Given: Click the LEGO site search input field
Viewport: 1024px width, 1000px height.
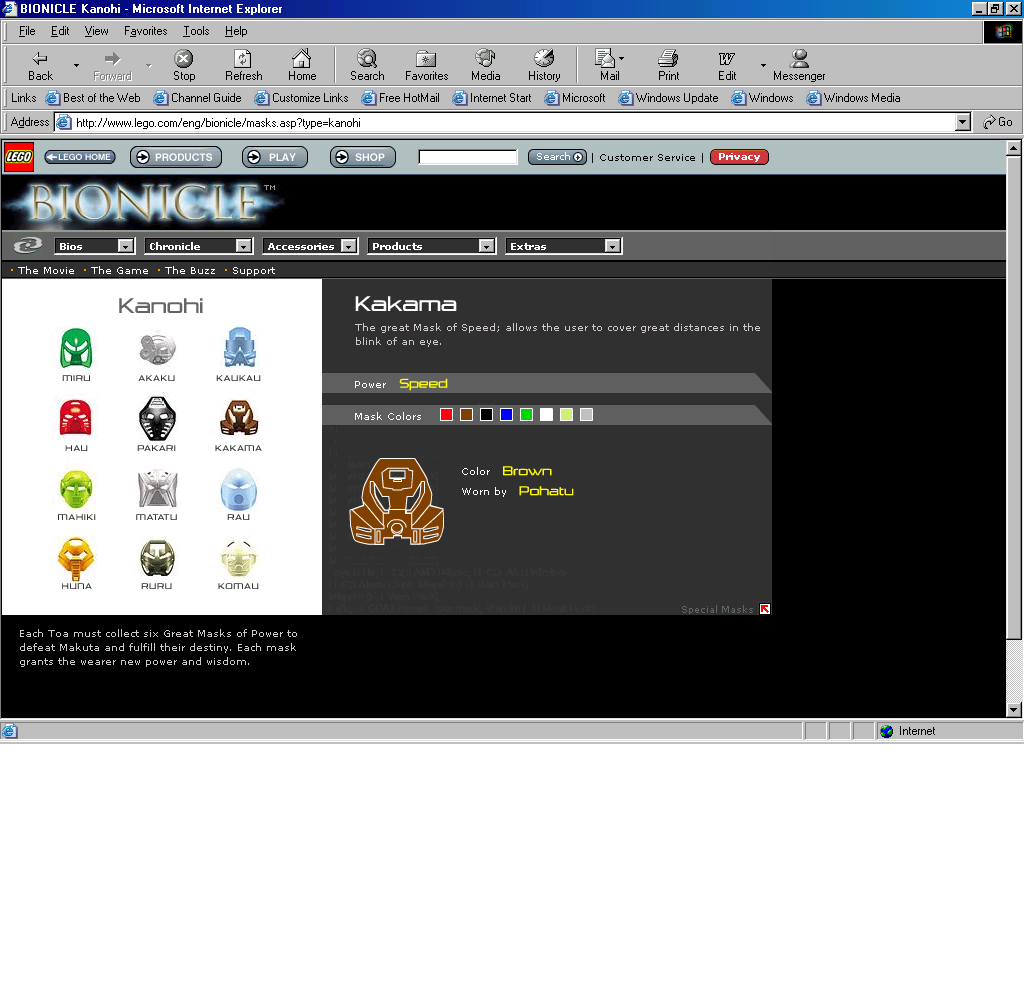Looking at the screenshot, I should point(468,157).
